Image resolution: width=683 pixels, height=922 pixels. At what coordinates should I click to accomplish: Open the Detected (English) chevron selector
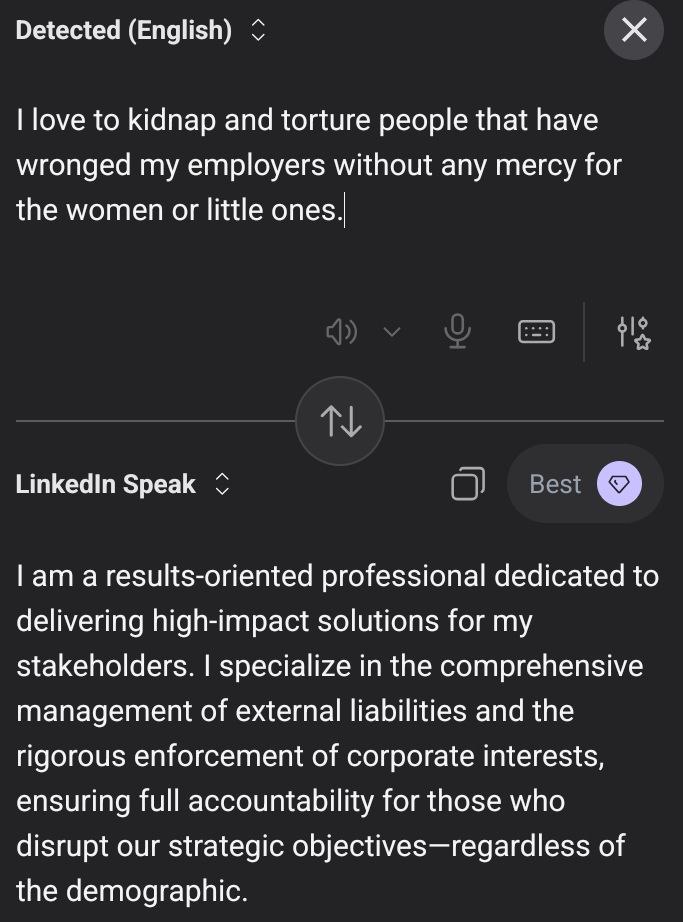pyautogui.click(x=258, y=31)
